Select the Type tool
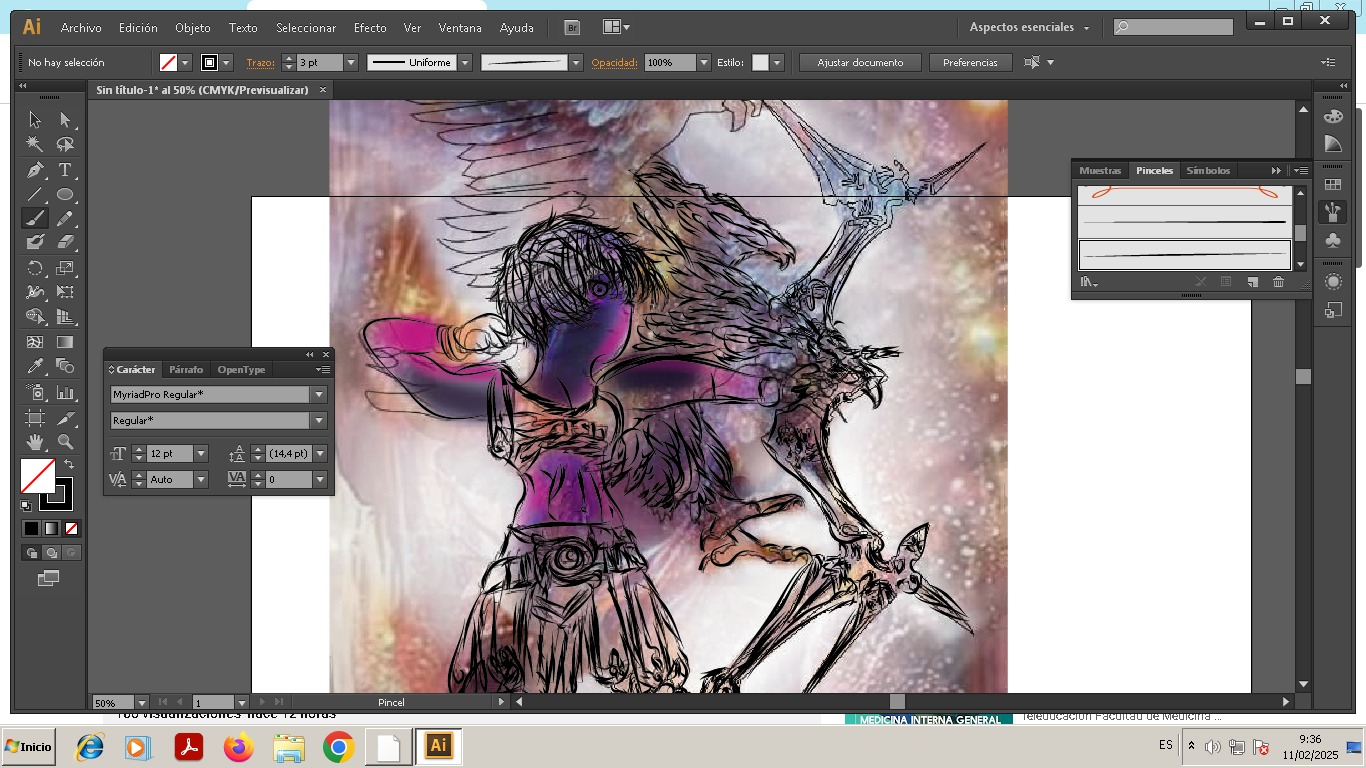Screen dimensions: 1366x768 pyautogui.click(x=65, y=170)
